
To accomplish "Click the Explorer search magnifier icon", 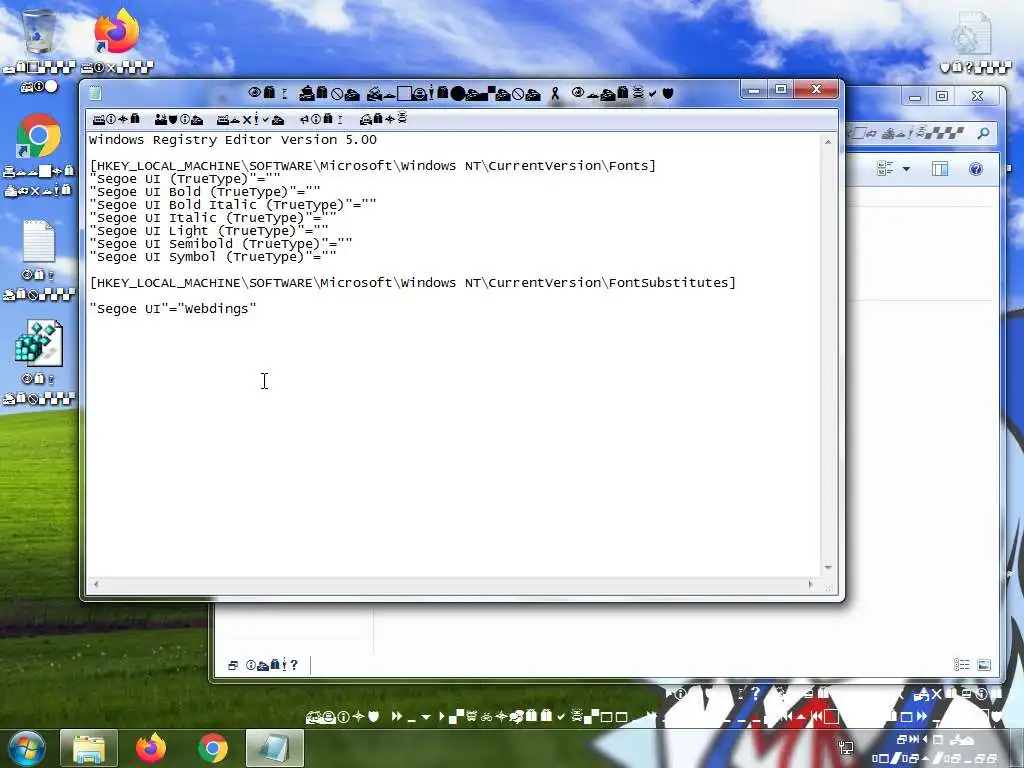I will 983,133.
